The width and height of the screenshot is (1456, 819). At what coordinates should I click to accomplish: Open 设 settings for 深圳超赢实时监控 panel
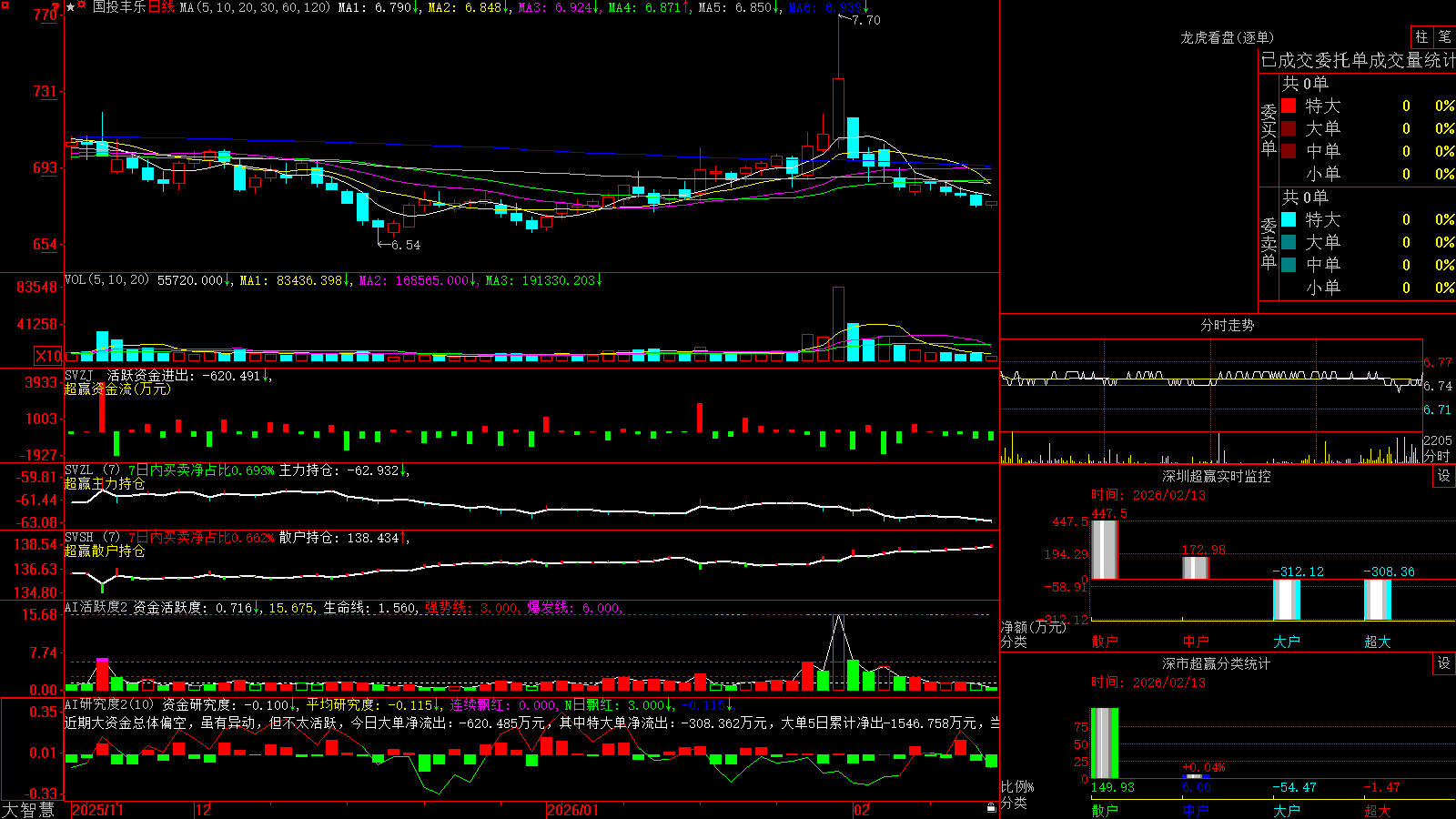point(1444,476)
